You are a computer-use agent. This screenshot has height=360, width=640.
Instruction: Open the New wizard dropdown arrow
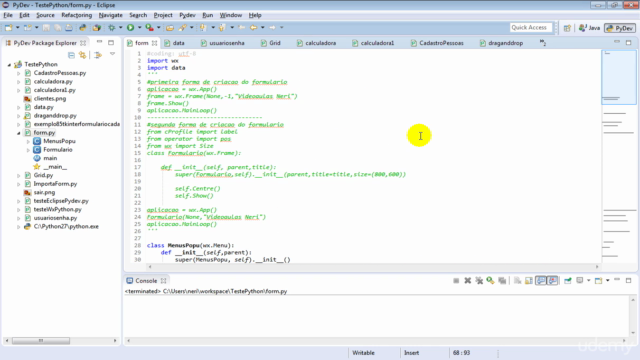click(x=17, y=28)
